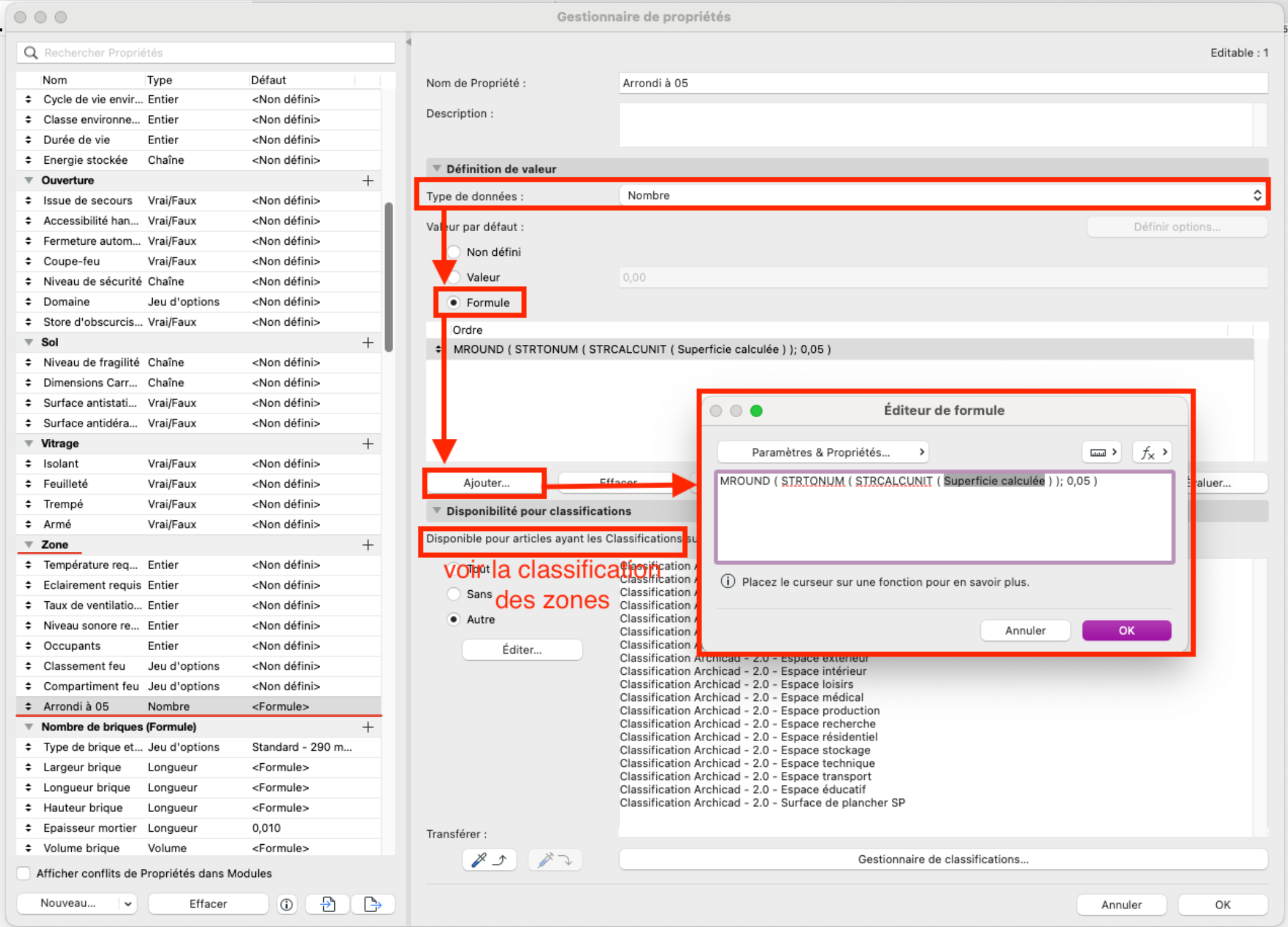Click the search magnifier icon in the properties search field

(x=30, y=53)
